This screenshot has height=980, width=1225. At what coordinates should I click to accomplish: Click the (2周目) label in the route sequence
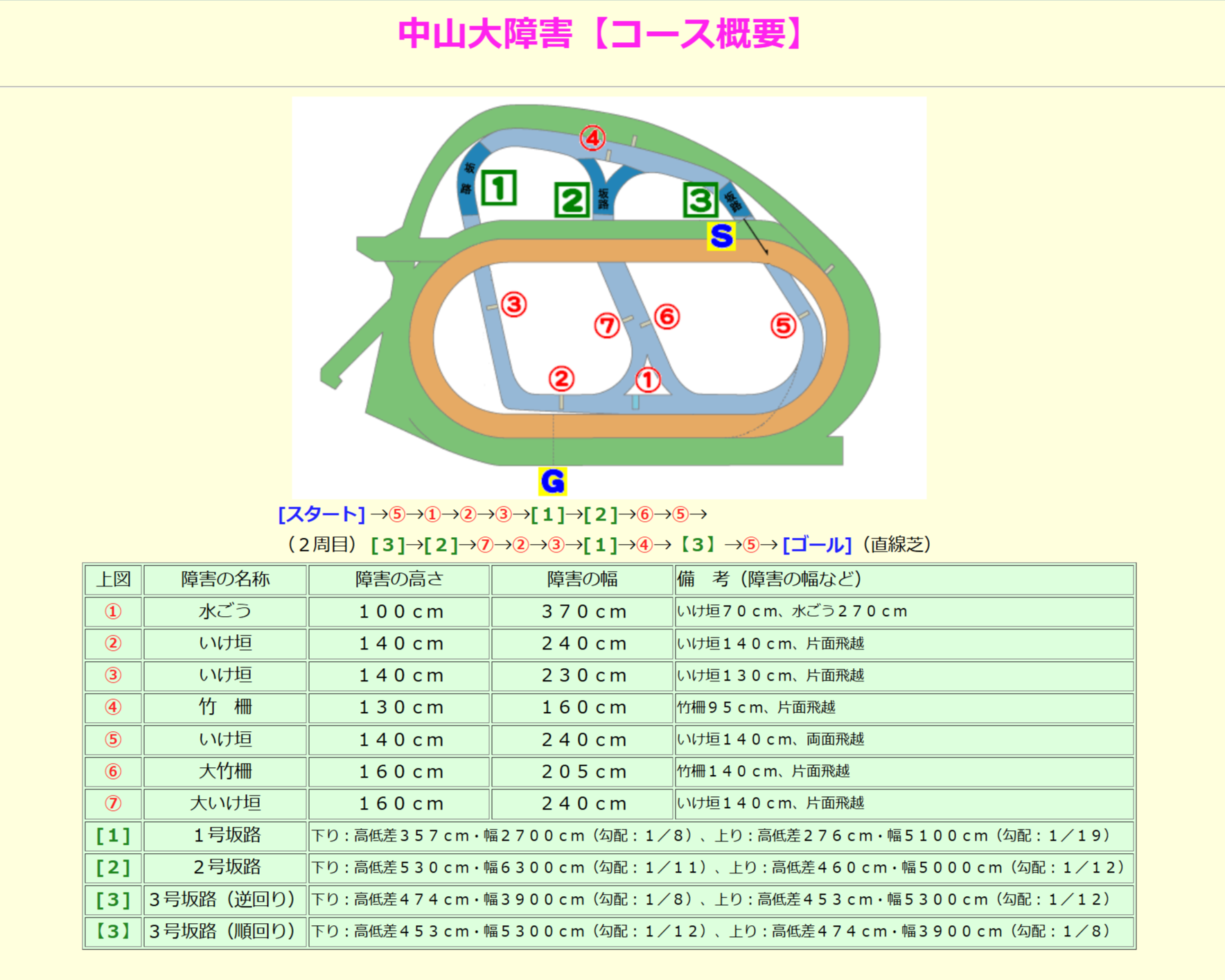(321, 545)
